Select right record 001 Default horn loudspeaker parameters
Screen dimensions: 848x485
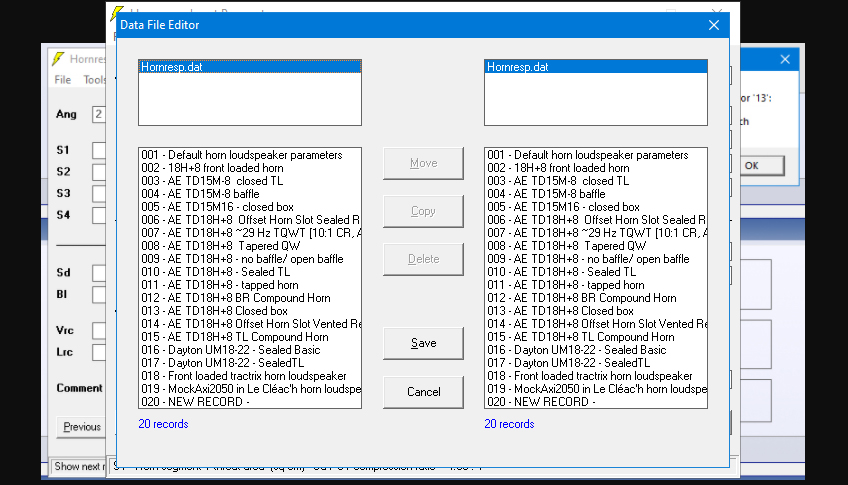pyautogui.click(x=595, y=155)
